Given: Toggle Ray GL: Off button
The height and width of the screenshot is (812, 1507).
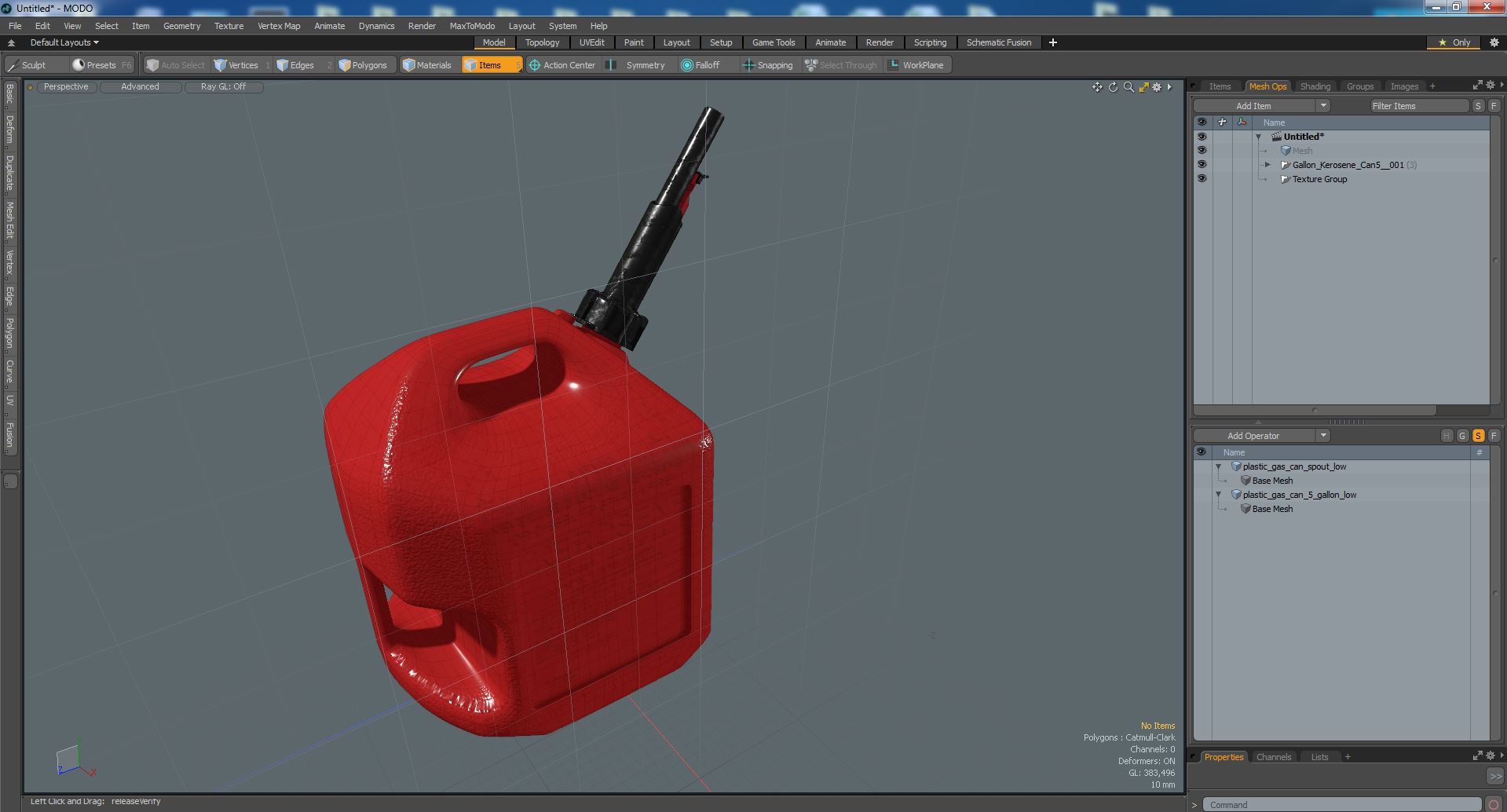Looking at the screenshot, I should click(x=223, y=87).
